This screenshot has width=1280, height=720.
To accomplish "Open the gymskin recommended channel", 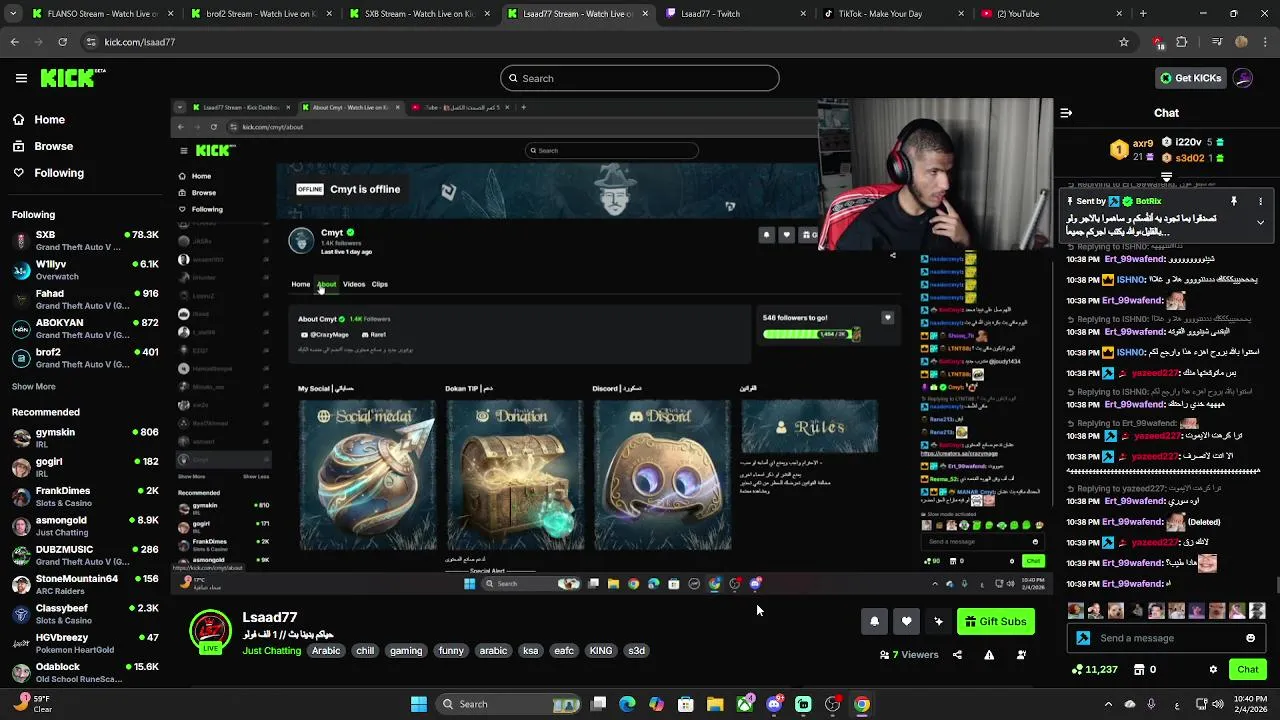I will click(84, 438).
